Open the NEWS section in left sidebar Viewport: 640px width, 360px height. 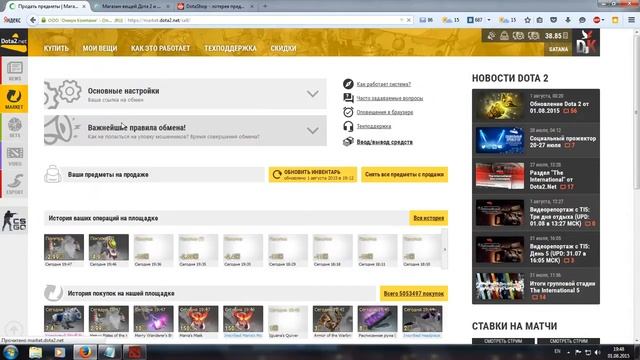[x=14, y=71]
